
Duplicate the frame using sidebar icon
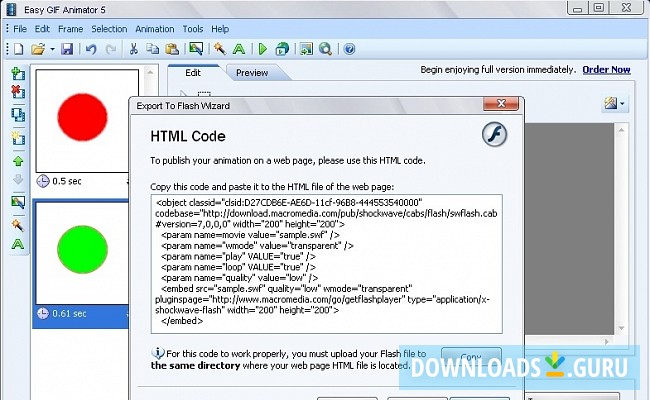(x=18, y=114)
